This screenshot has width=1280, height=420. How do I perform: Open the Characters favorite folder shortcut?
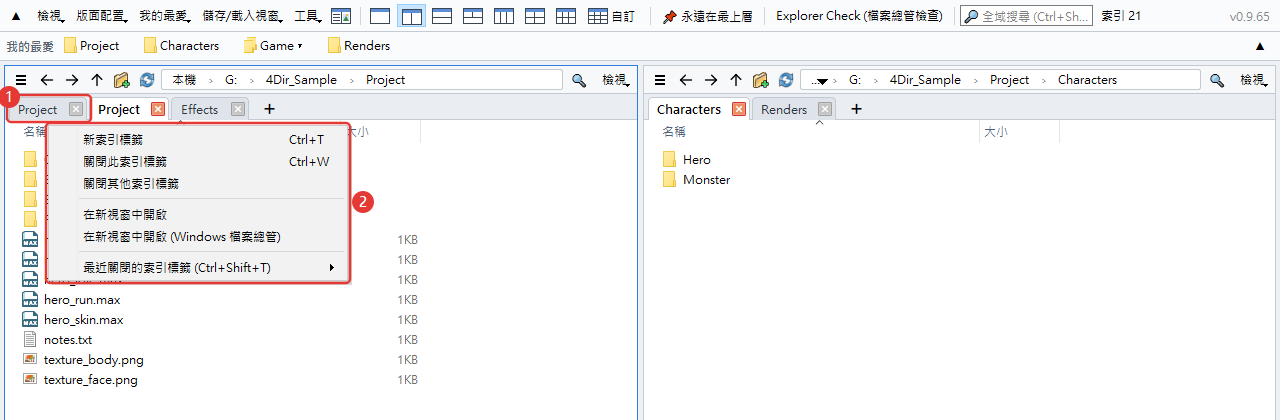[181, 45]
